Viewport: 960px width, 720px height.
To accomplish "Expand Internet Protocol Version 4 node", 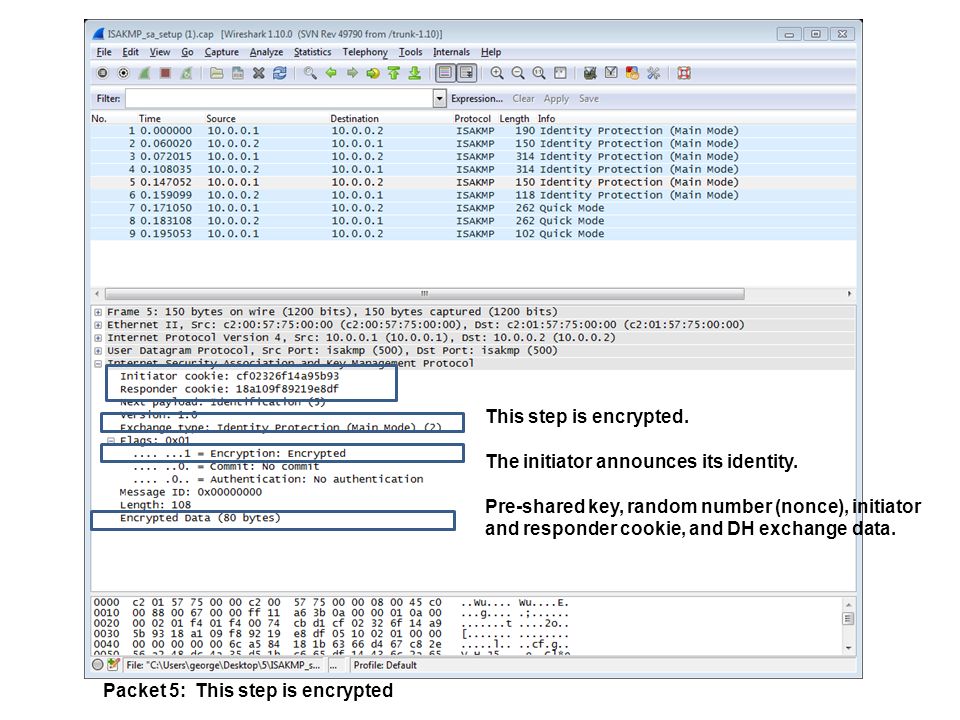I will (x=98, y=338).
